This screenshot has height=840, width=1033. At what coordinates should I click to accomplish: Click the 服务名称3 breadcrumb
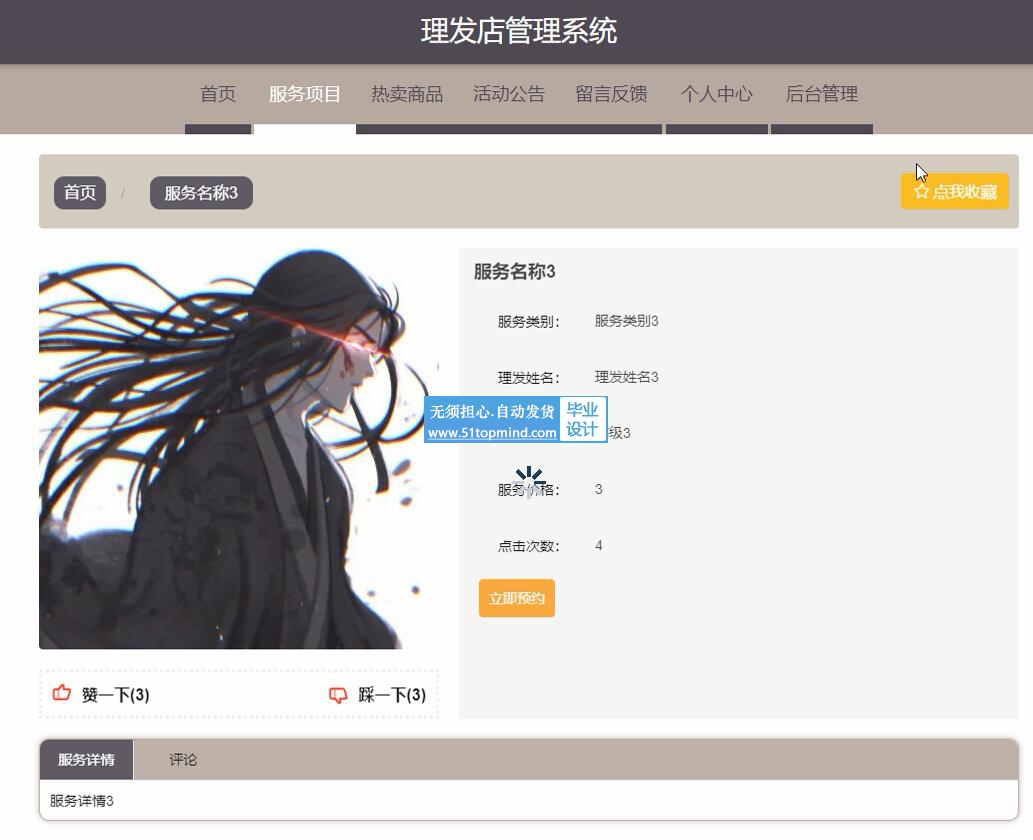[x=201, y=192]
